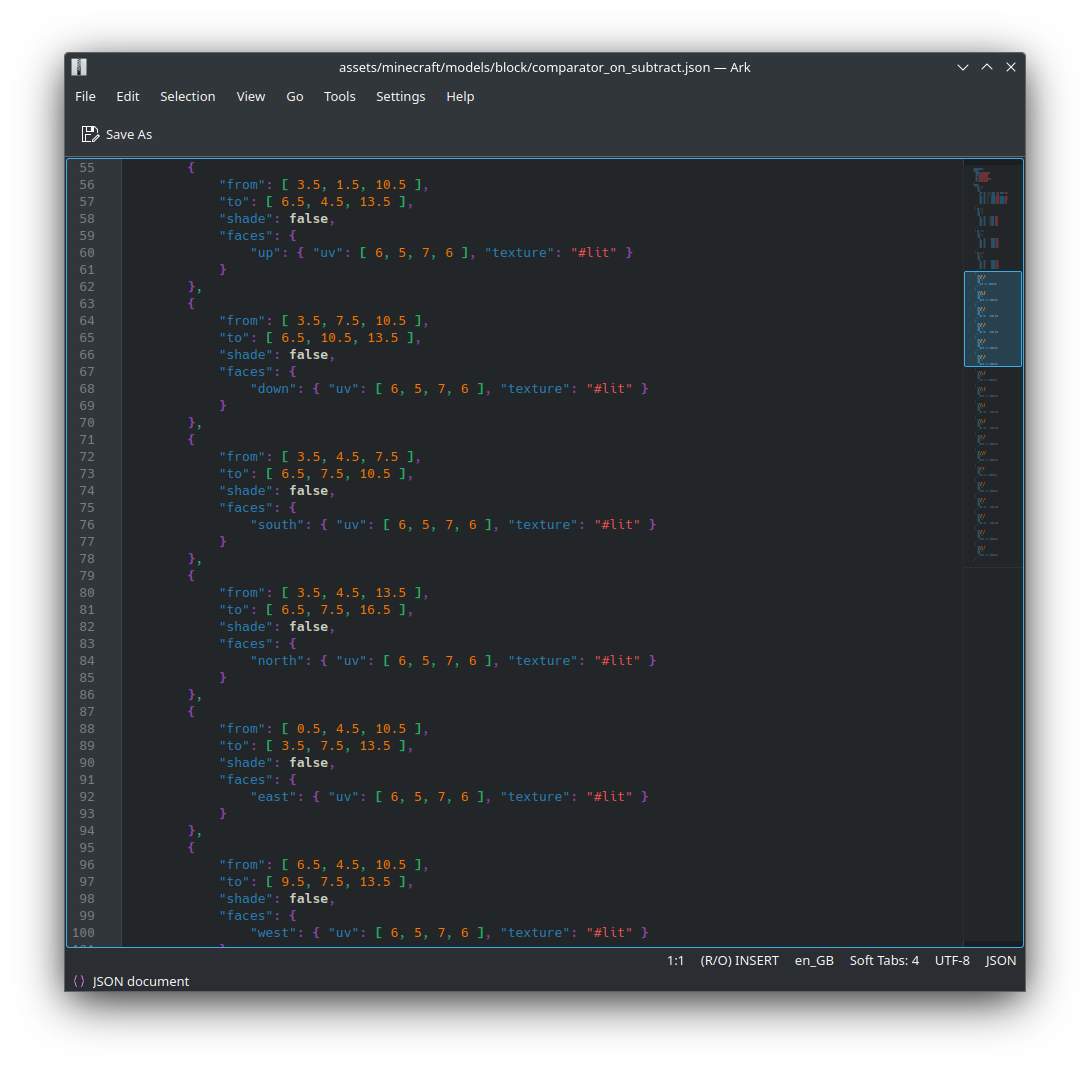Minimize the Ark window
1090x1068 pixels.
point(963,67)
